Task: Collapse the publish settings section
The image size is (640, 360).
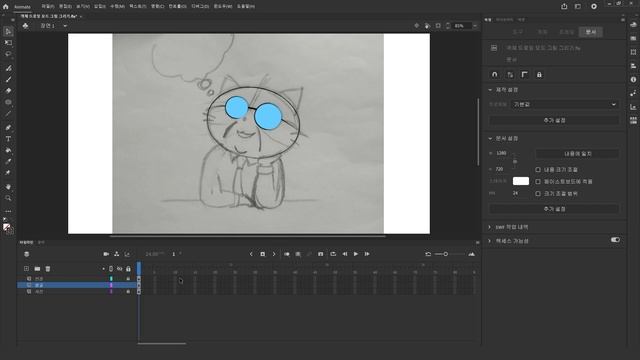Action: (490, 90)
